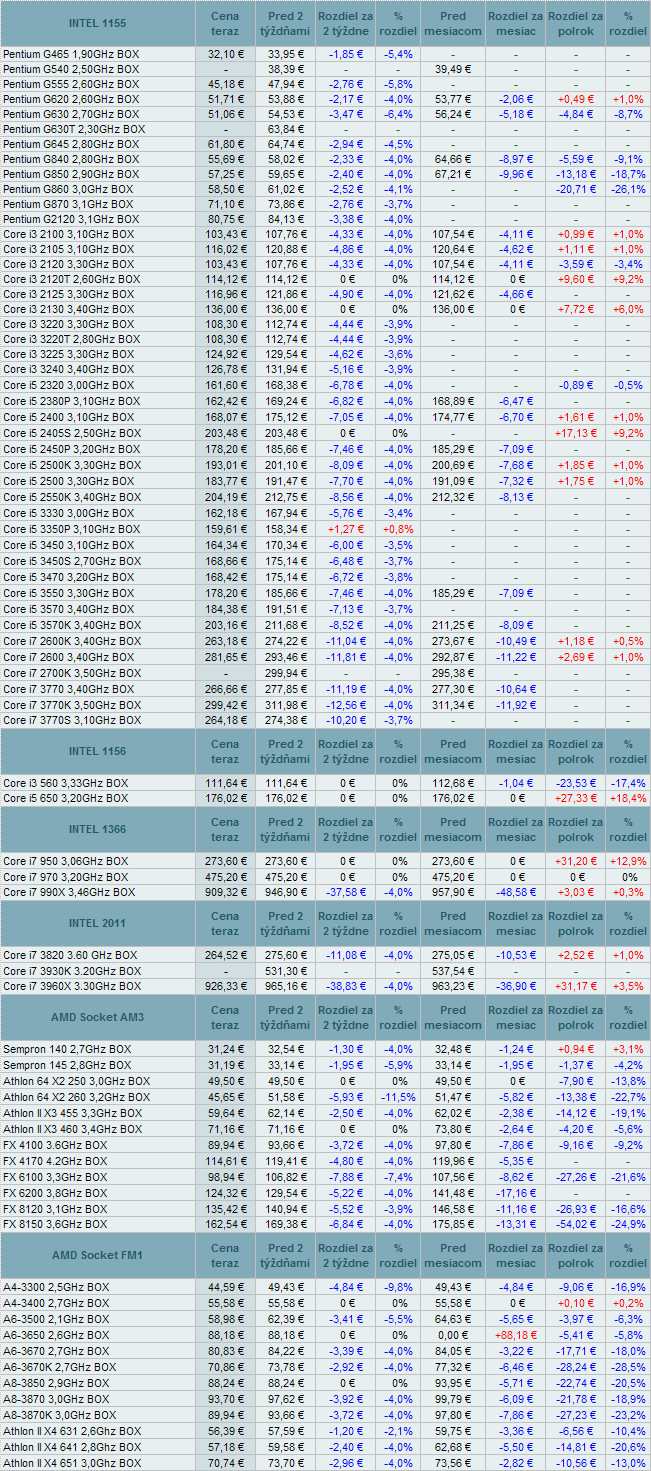Image resolution: width=651 pixels, height=1471 pixels.
Task: Select Core i3 3225 3,30GHz BOX
Action: (x=69, y=354)
